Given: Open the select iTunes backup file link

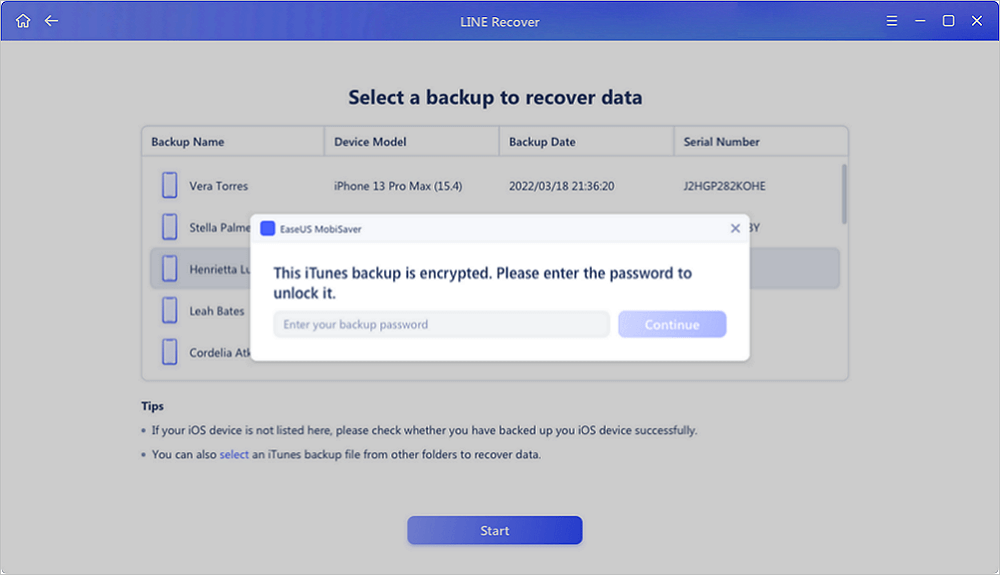Looking at the screenshot, I should [x=234, y=455].
